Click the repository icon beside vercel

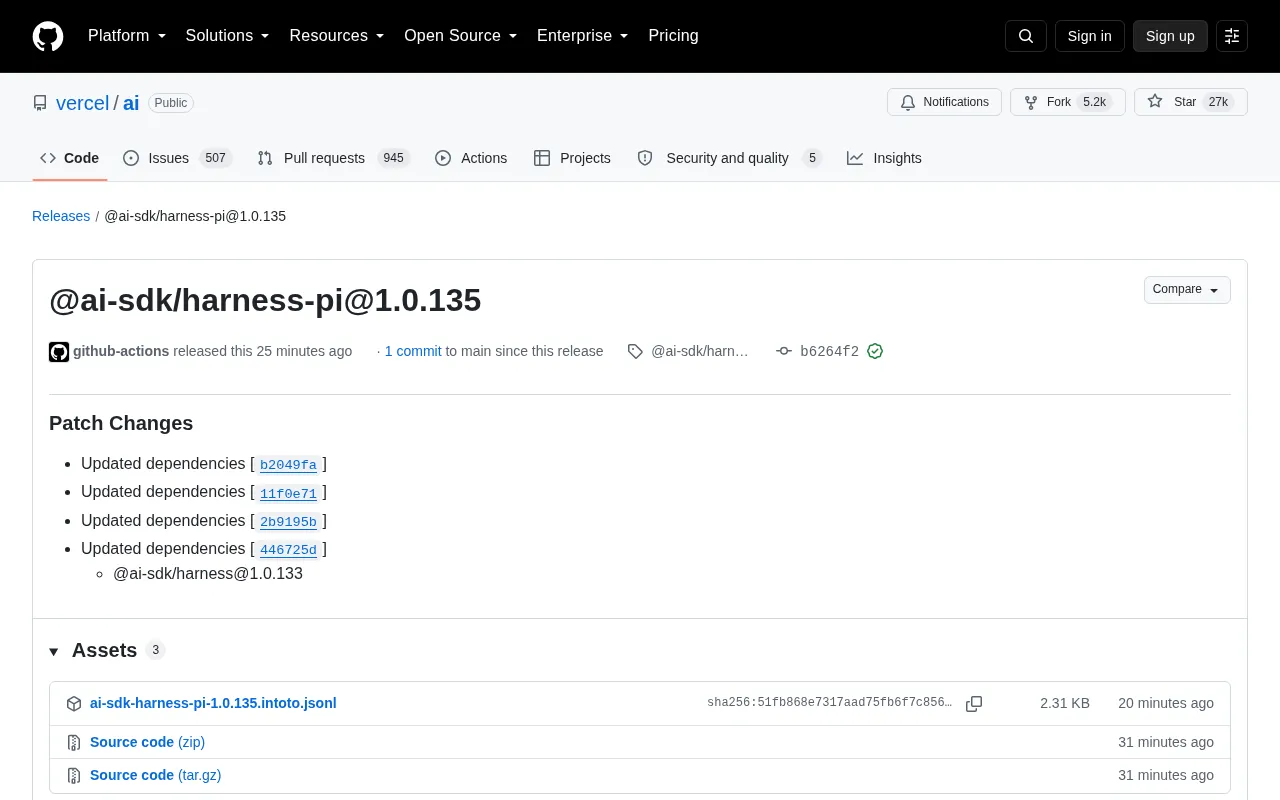pos(40,103)
